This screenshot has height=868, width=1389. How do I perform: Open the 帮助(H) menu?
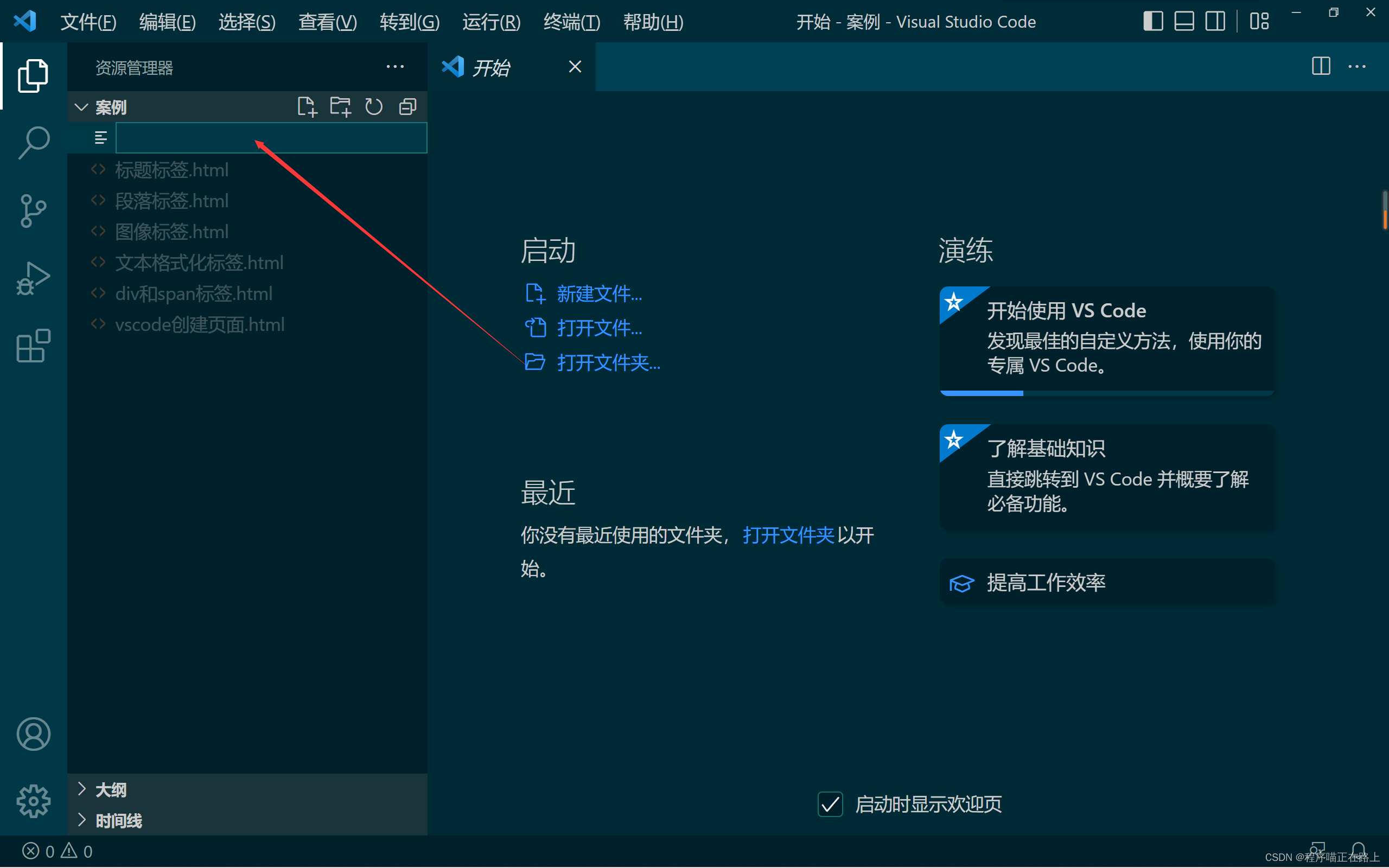[653, 22]
